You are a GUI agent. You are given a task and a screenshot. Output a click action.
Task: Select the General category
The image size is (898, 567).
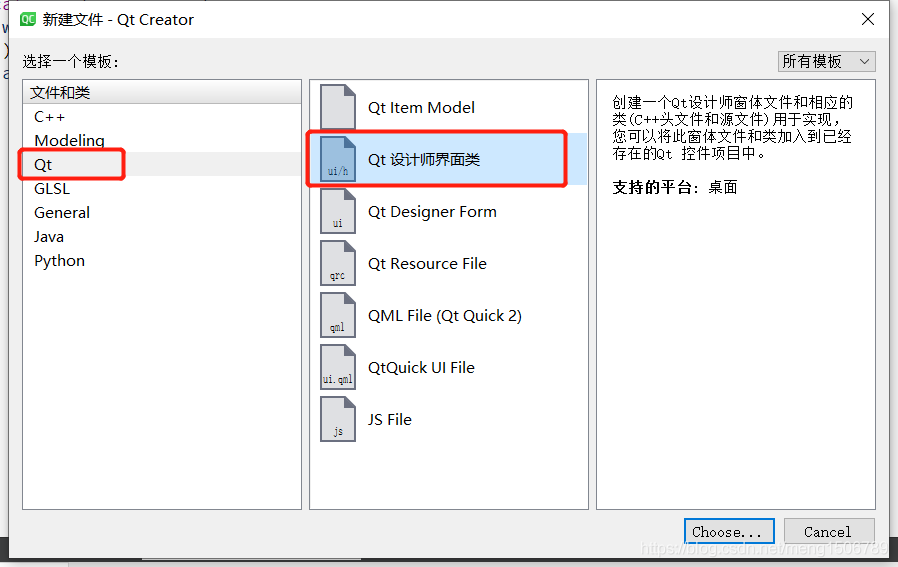pyautogui.click(x=162, y=212)
